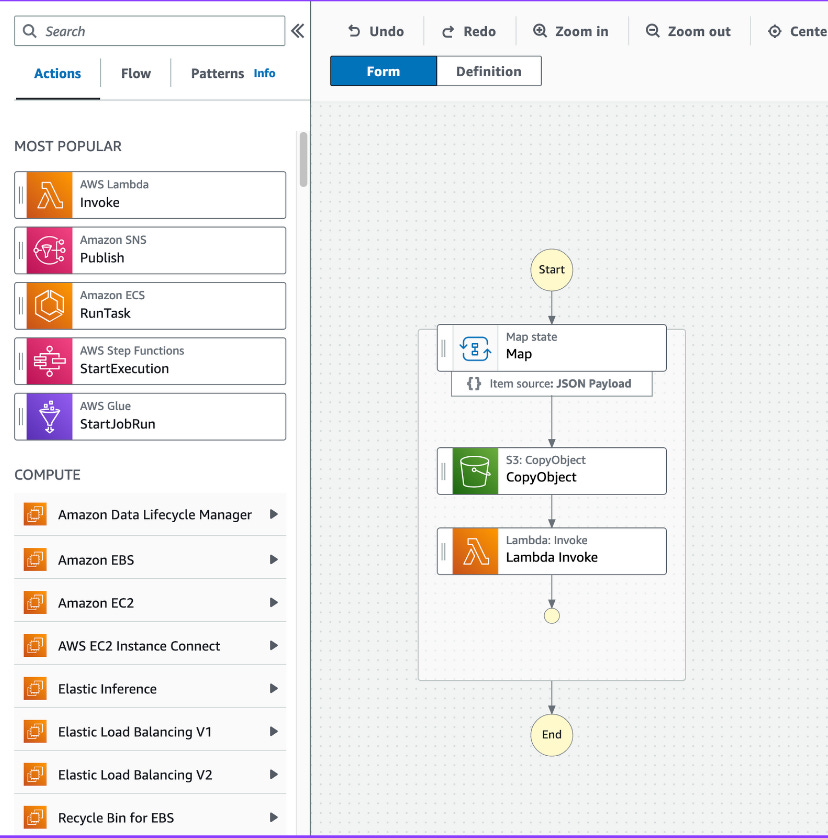This screenshot has height=838, width=828.
Task: Grab the drag handle of Amazon SNS Publish action
Action: (x=21, y=250)
